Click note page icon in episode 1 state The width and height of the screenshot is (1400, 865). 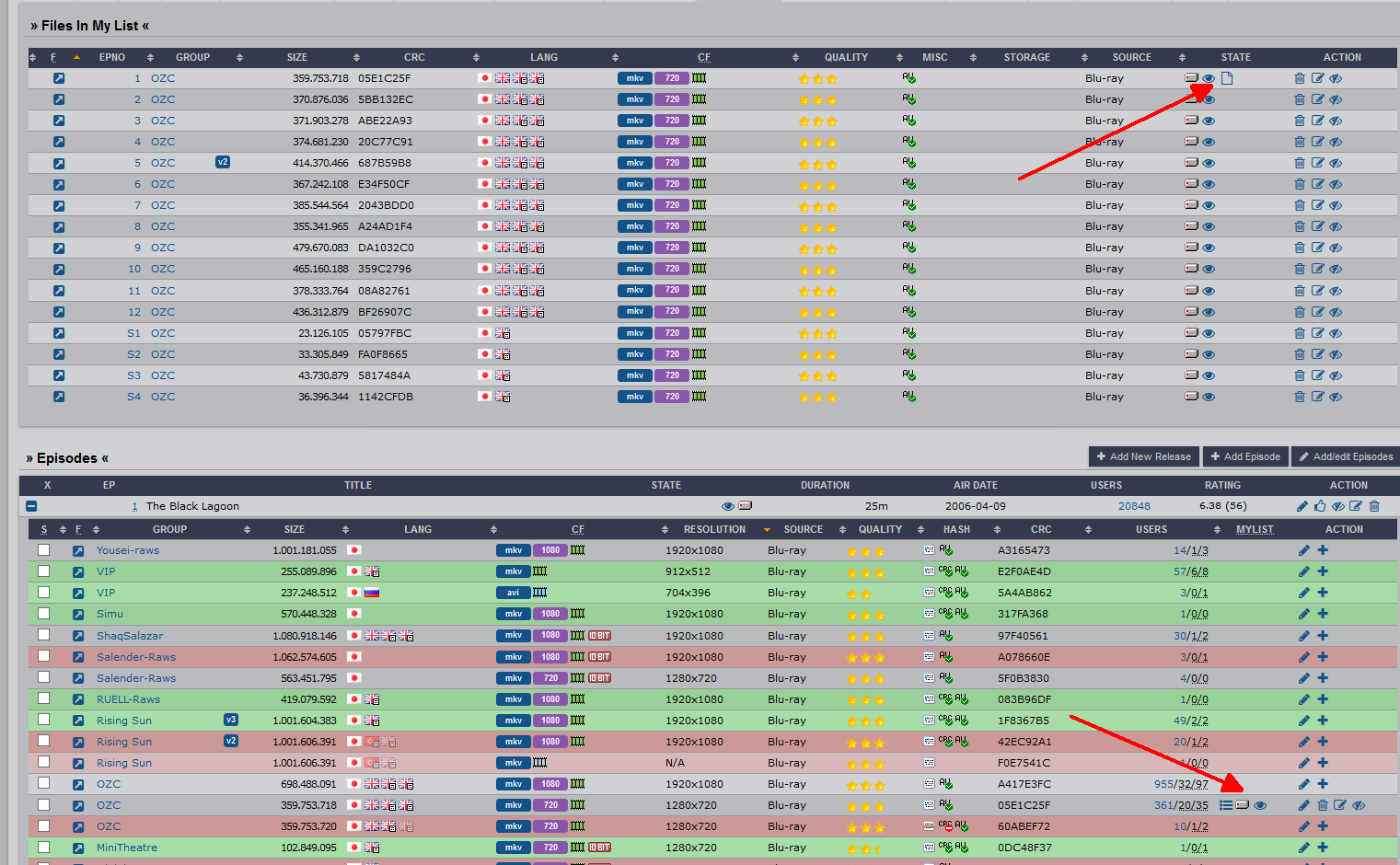click(1227, 78)
